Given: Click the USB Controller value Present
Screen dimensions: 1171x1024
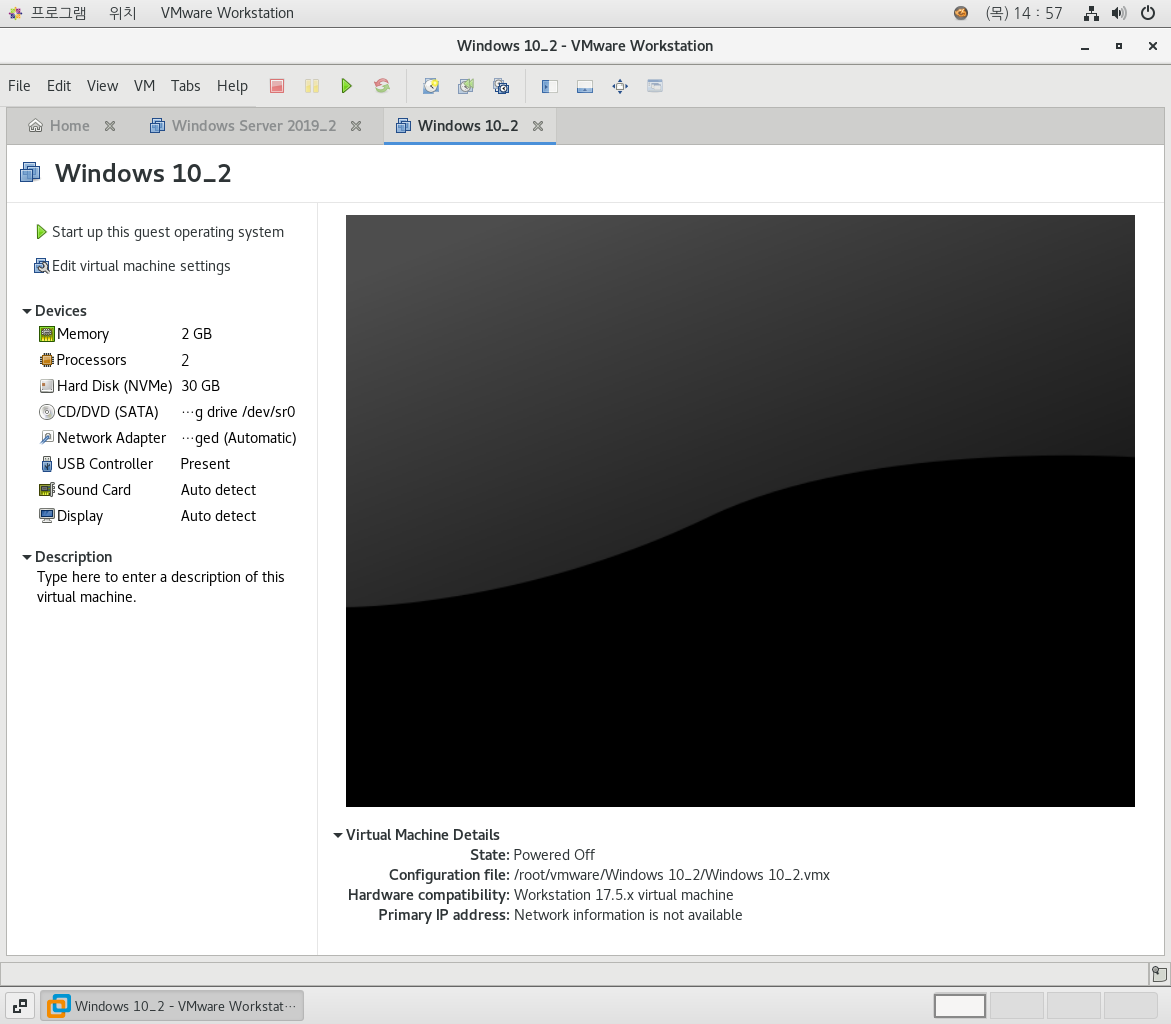Looking at the screenshot, I should coord(205,464).
